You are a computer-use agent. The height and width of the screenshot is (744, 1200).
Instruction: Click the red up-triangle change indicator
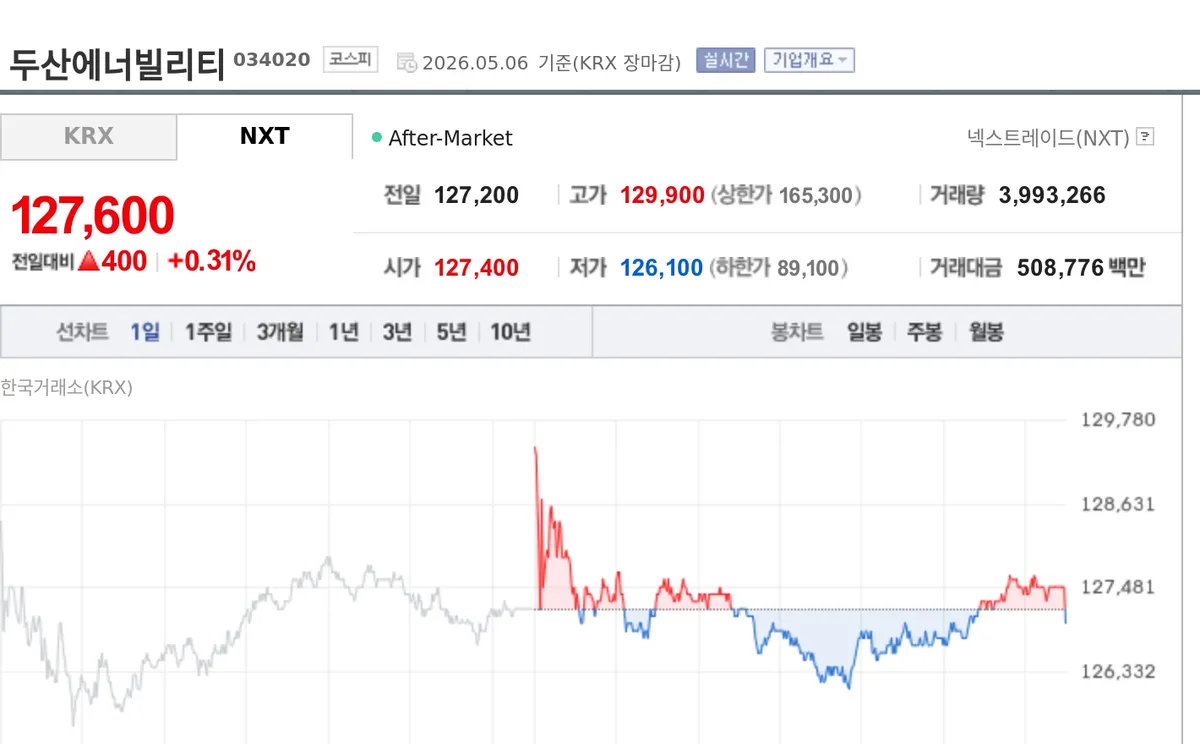(x=88, y=262)
